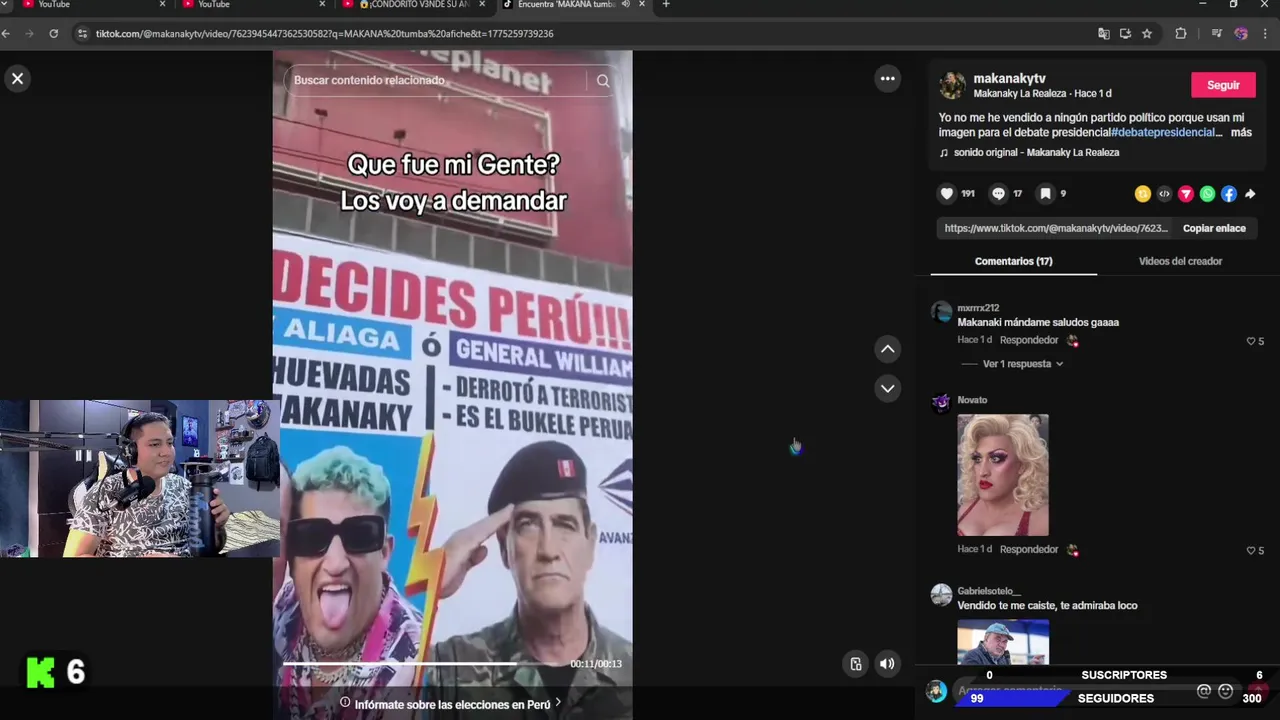Click the video URL text field
Viewport: 1280px width, 720px height.
1056,228
